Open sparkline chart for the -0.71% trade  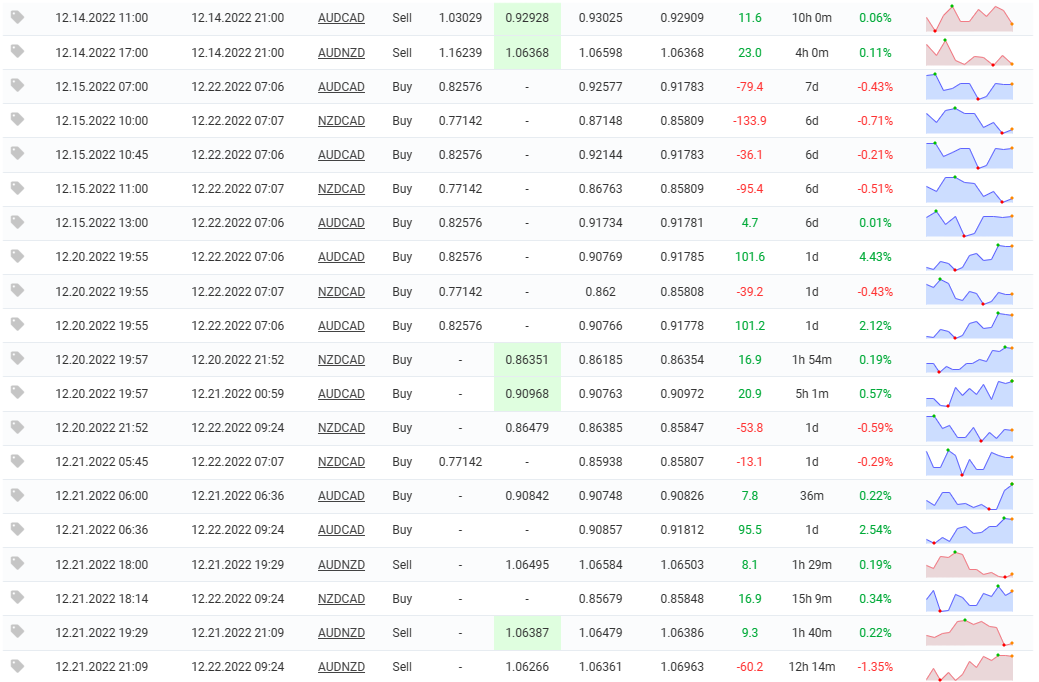(969, 121)
